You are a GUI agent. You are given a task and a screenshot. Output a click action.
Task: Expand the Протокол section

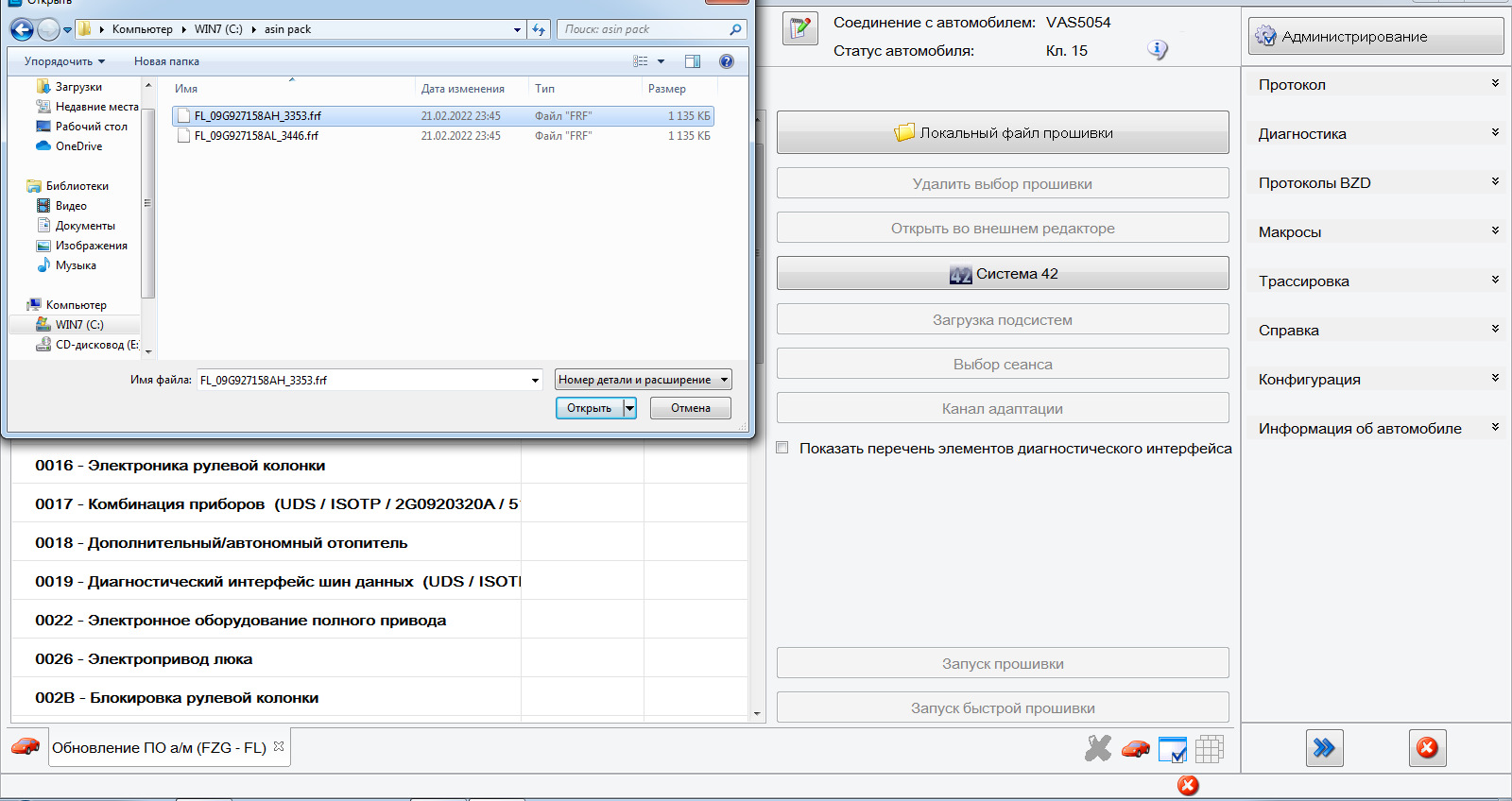1375,84
